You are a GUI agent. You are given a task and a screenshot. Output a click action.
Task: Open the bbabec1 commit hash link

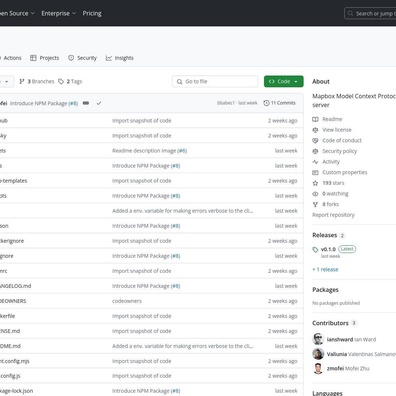(x=226, y=103)
